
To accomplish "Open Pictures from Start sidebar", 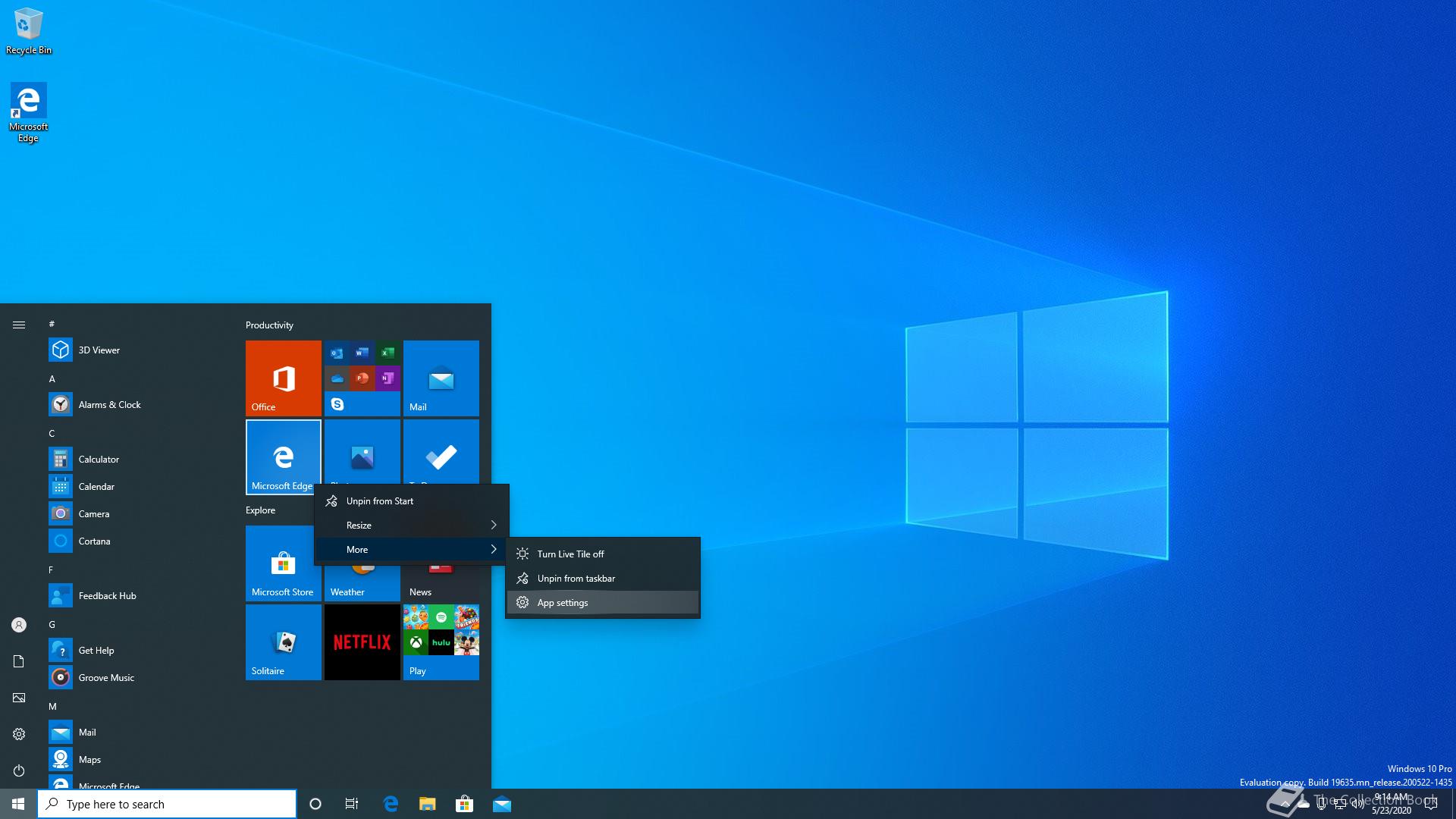I will point(19,698).
